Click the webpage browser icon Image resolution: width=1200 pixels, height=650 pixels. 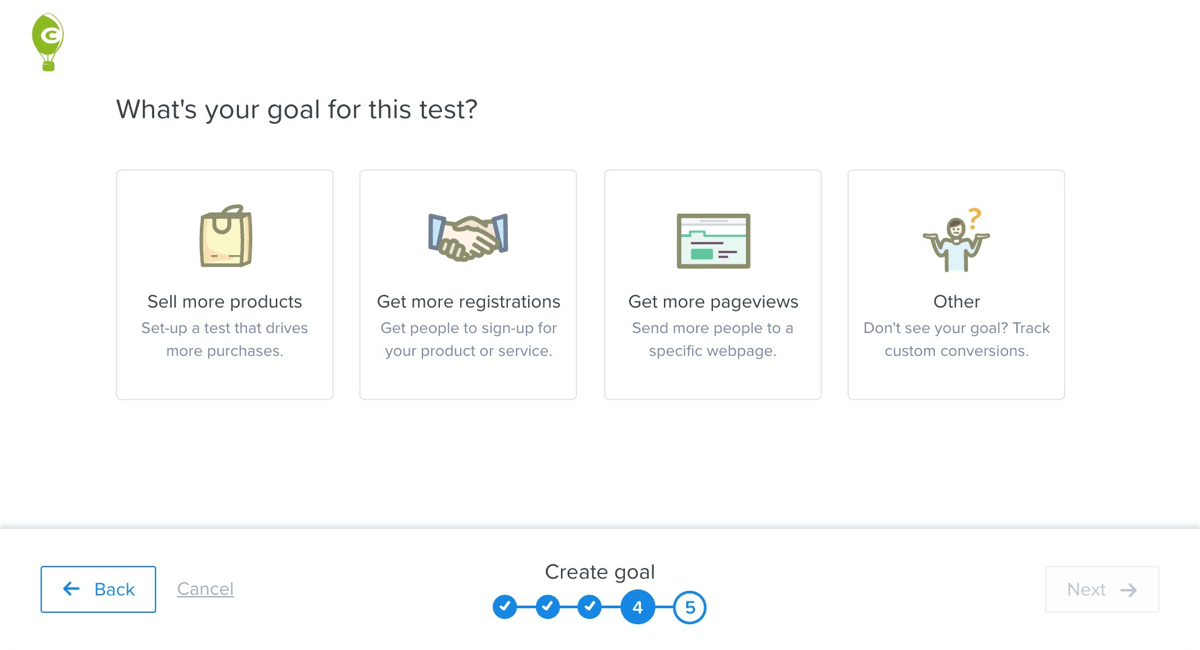click(713, 240)
